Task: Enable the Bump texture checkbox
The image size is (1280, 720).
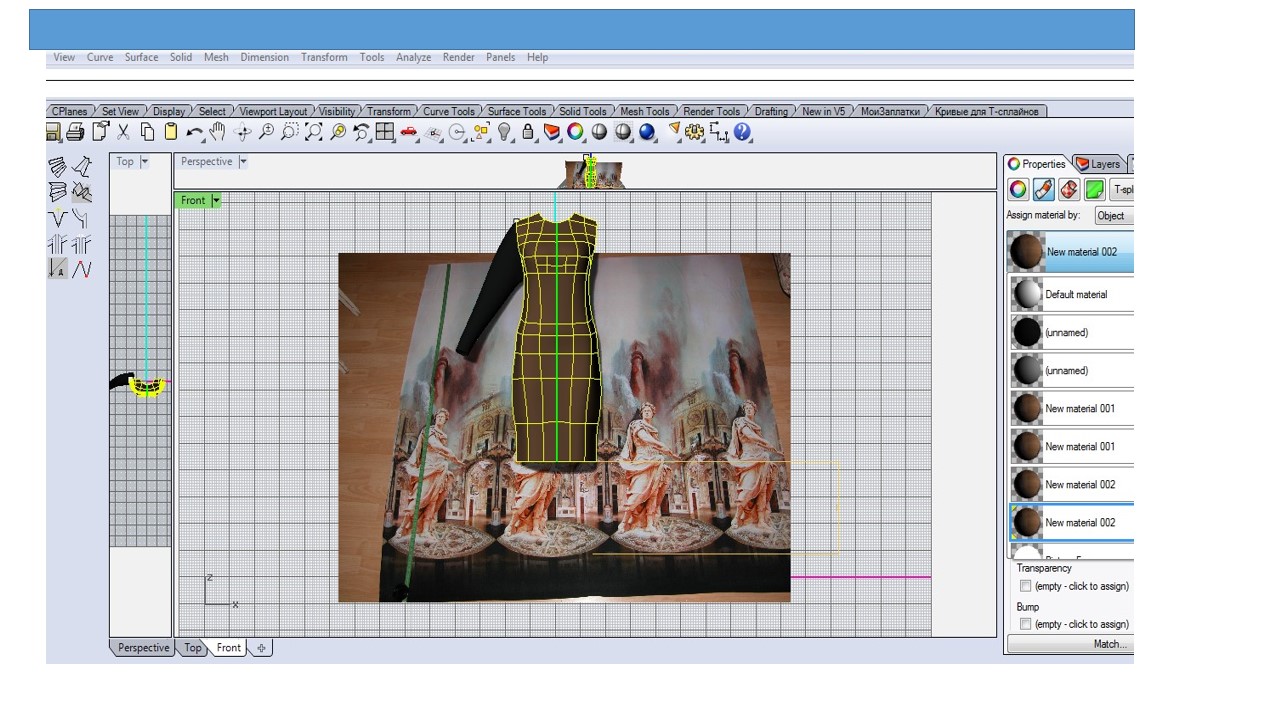Action: [x=1025, y=624]
